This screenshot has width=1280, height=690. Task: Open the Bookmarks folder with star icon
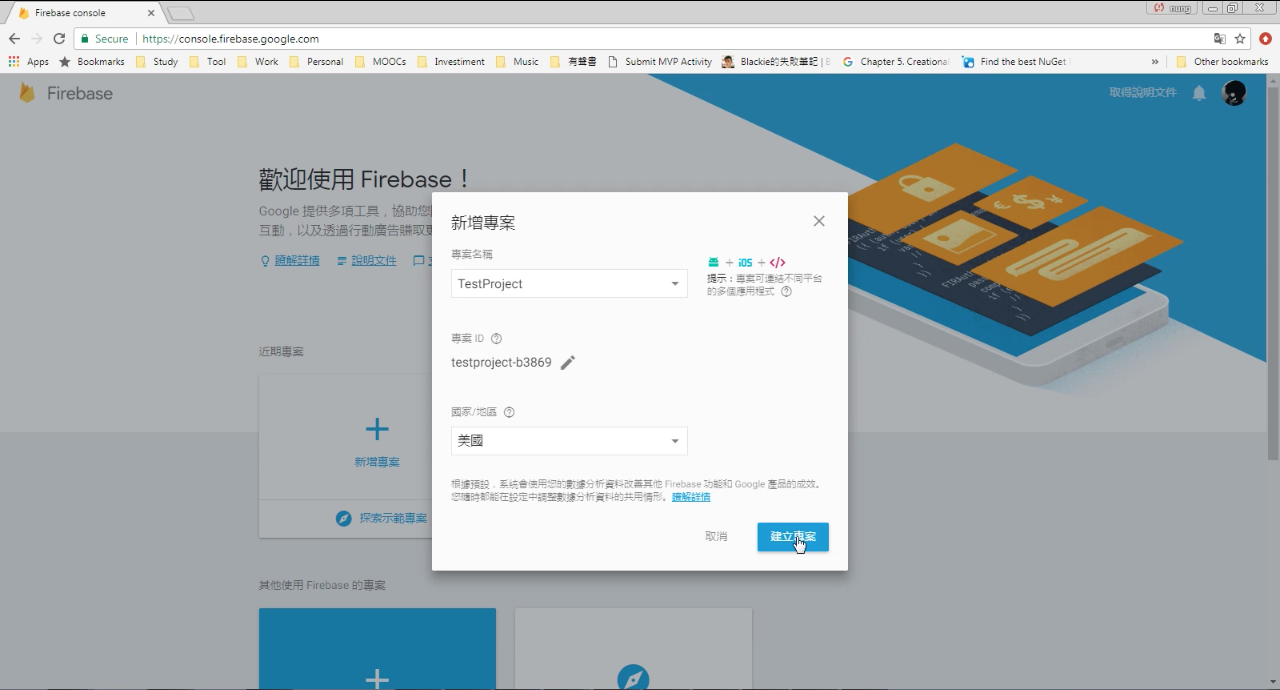click(92, 62)
